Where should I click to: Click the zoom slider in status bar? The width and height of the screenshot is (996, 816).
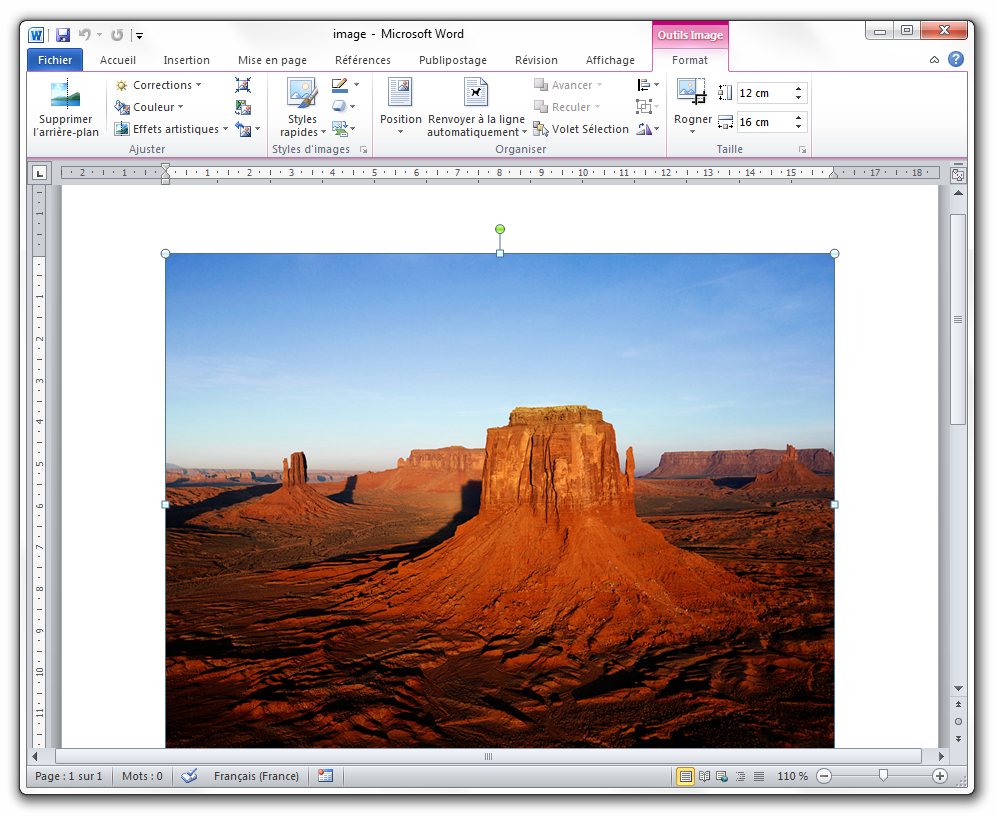coord(883,776)
